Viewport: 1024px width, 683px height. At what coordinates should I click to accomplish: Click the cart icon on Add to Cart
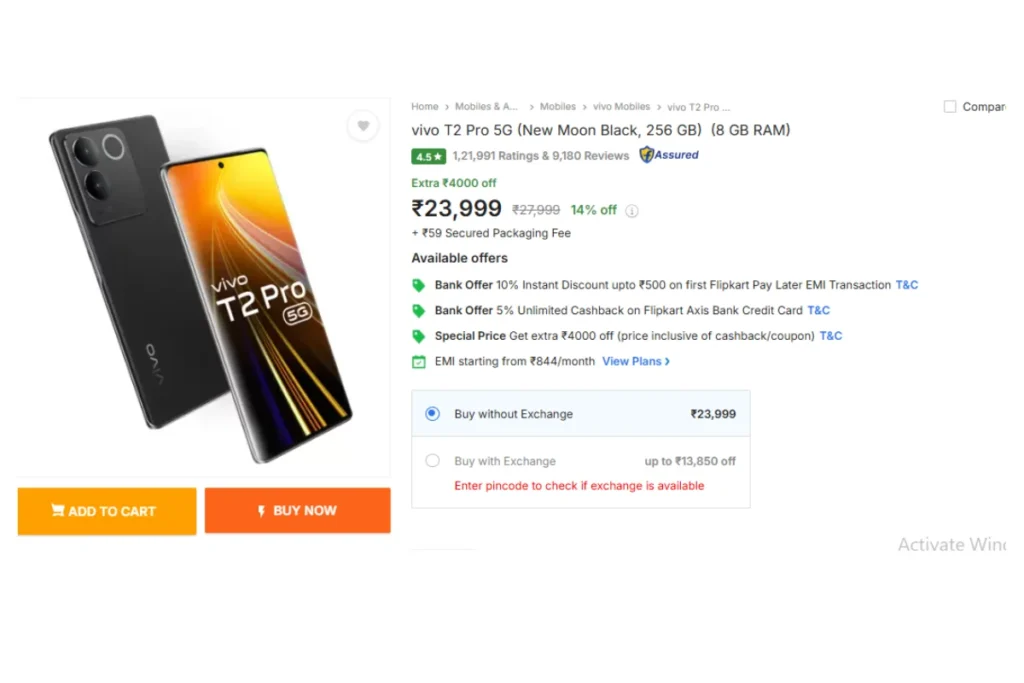(58, 510)
